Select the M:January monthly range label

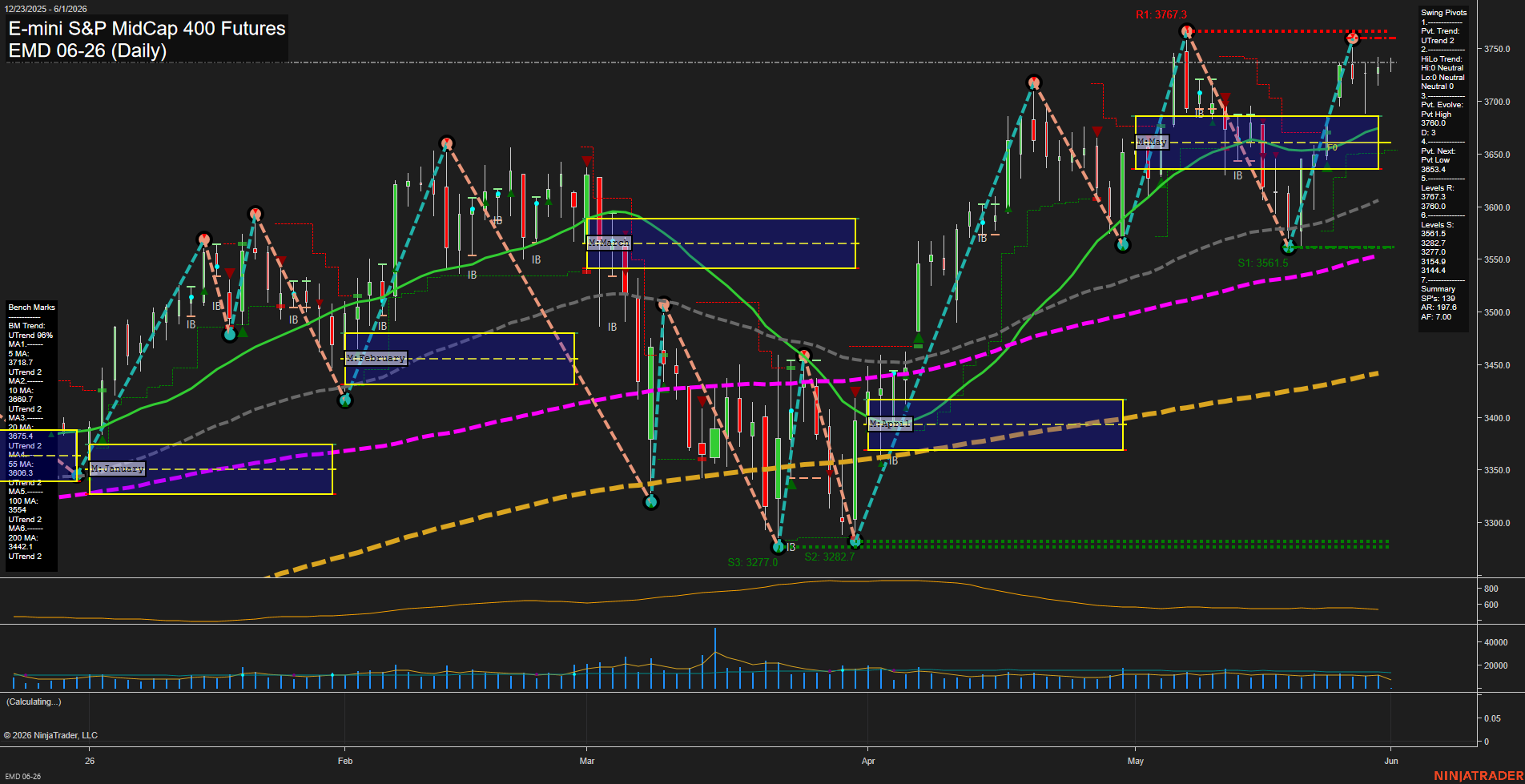tap(117, 468)
